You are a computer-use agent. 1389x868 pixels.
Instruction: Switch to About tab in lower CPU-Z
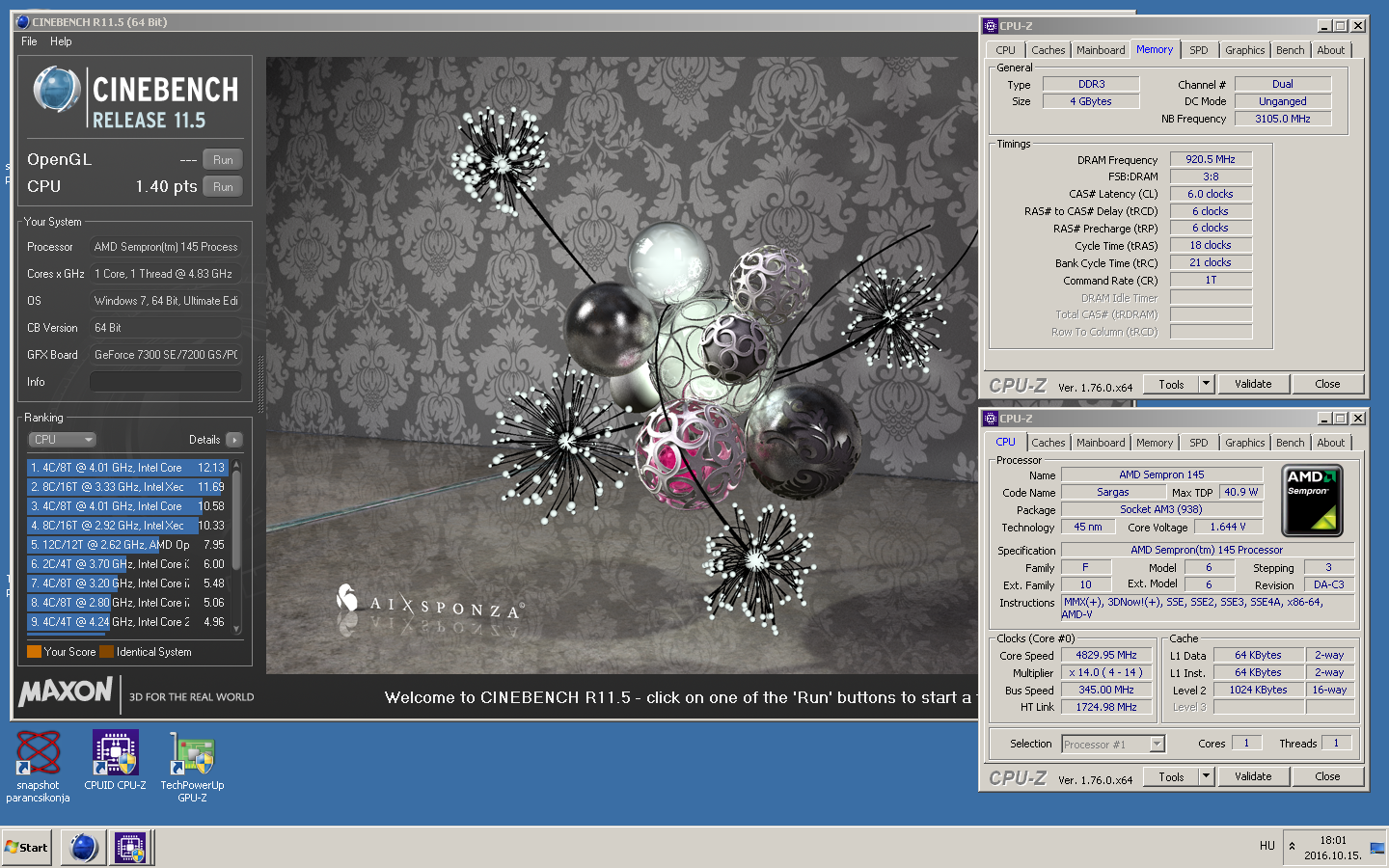click(x=1331, y=443)
